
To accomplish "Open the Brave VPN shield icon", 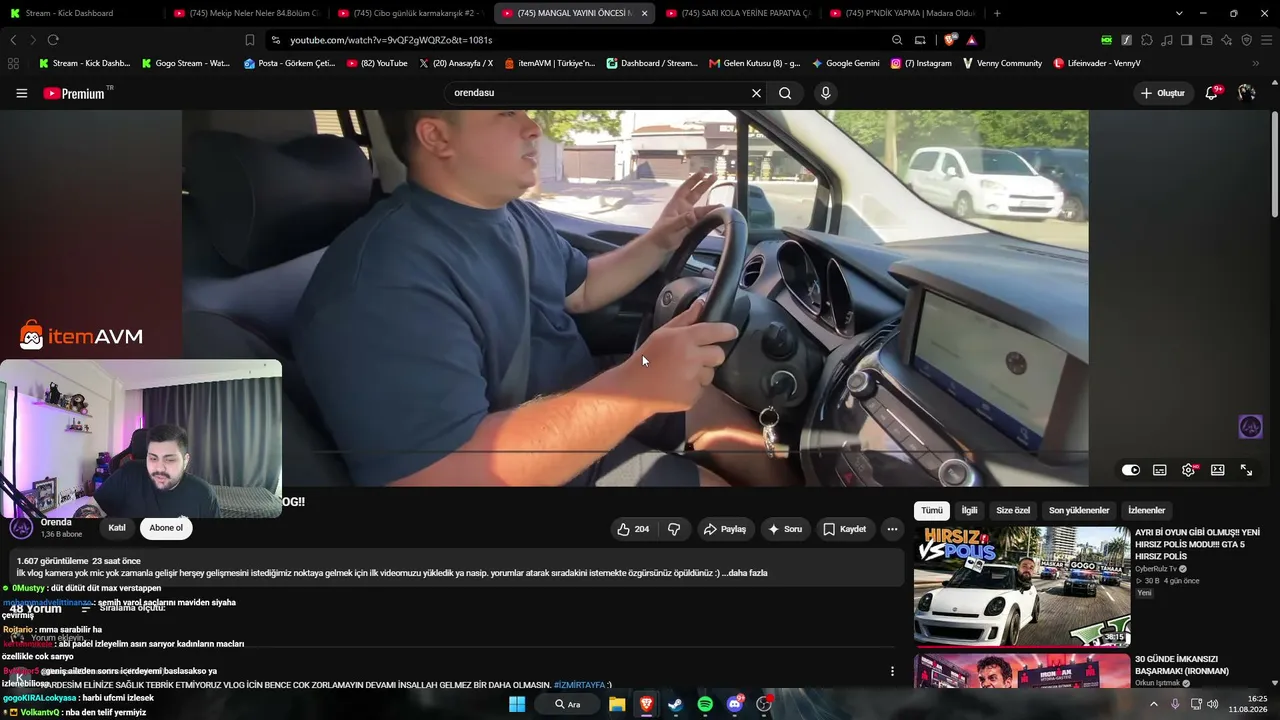I will (1246, 40).
